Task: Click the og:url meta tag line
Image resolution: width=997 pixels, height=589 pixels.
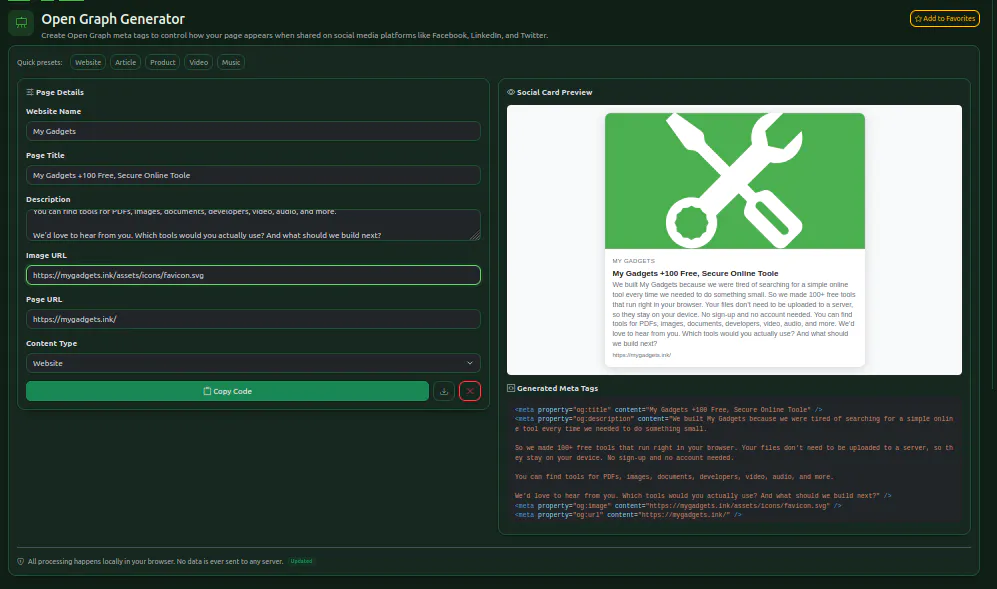Action: coord(628,515)
